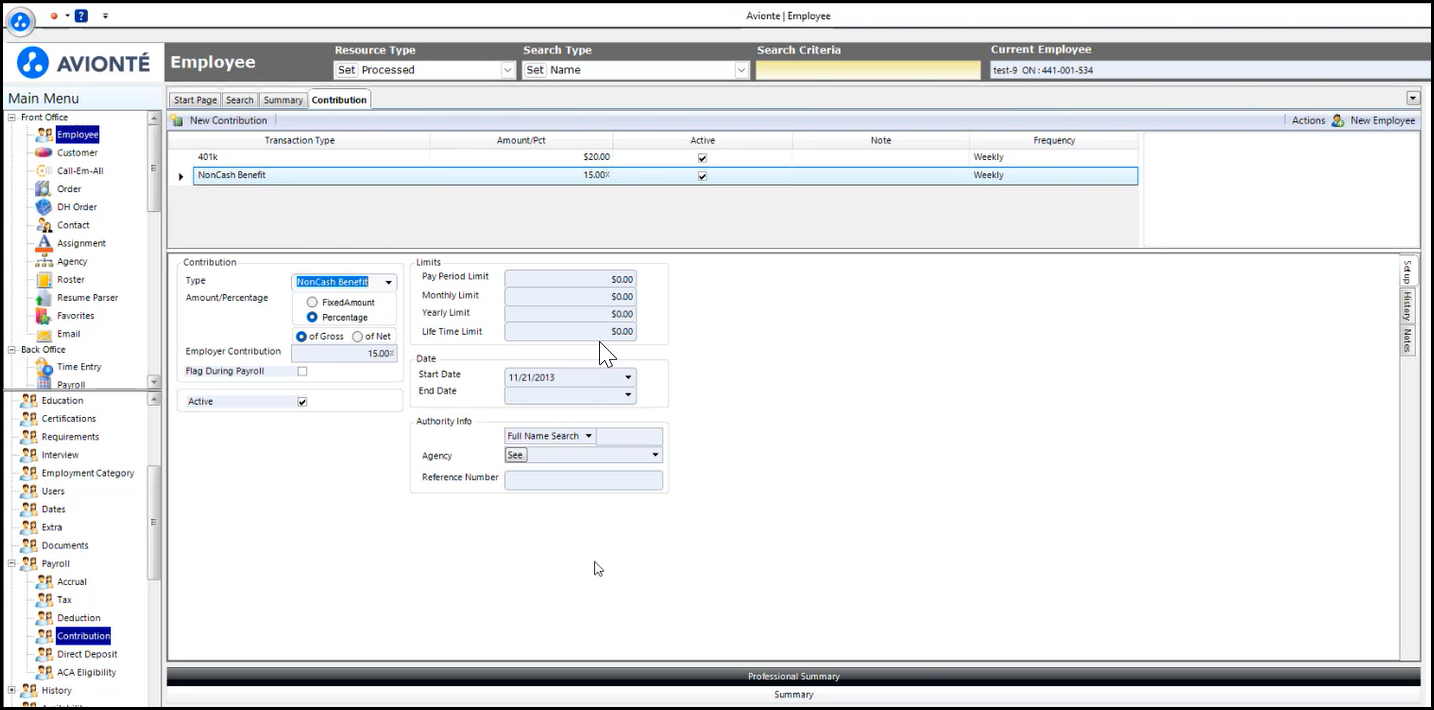
Task: Open the Notes vertical side tab
Action: (x=1407, y=340)
